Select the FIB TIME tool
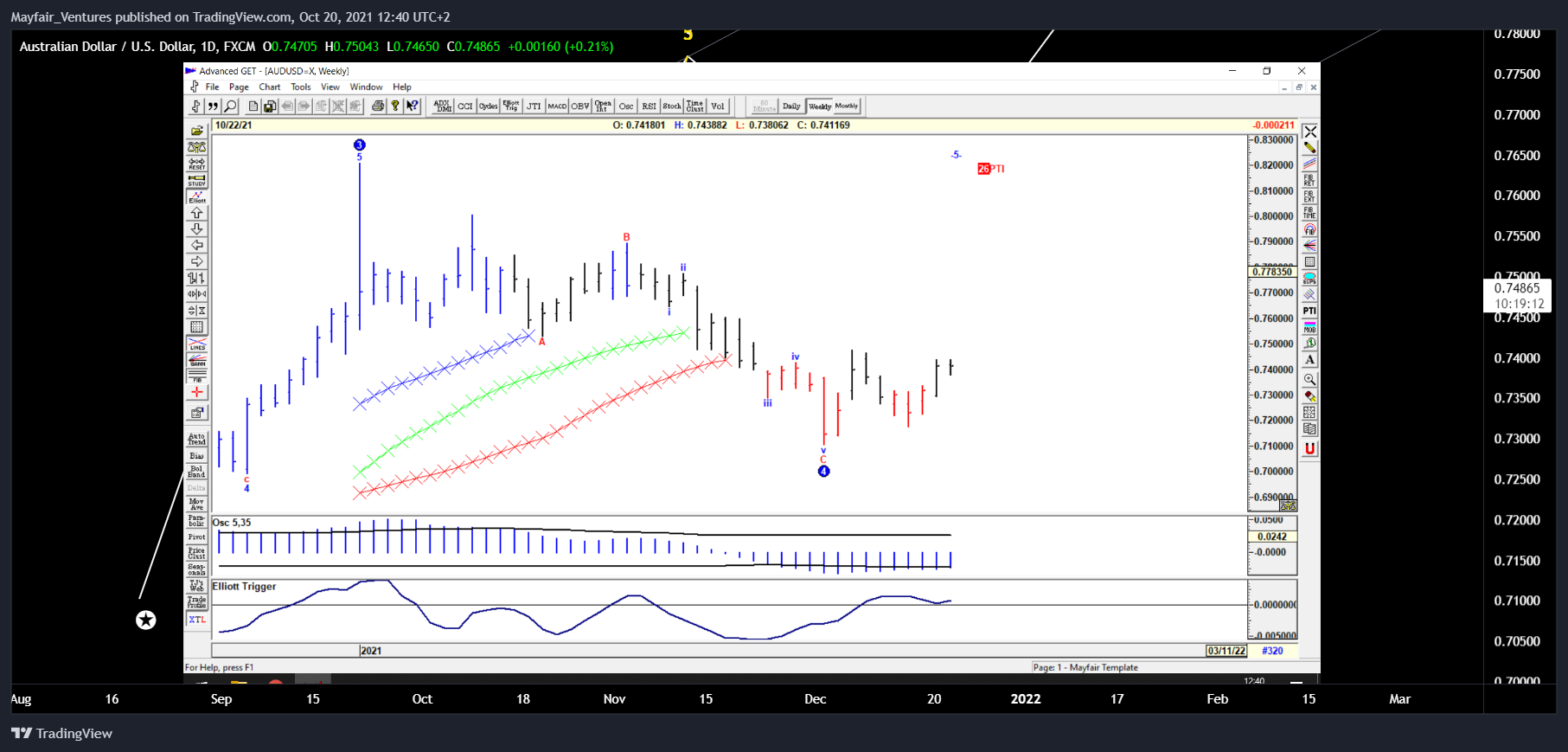Viewport: 1568px width, 752px height. [x=1309, y=213]
